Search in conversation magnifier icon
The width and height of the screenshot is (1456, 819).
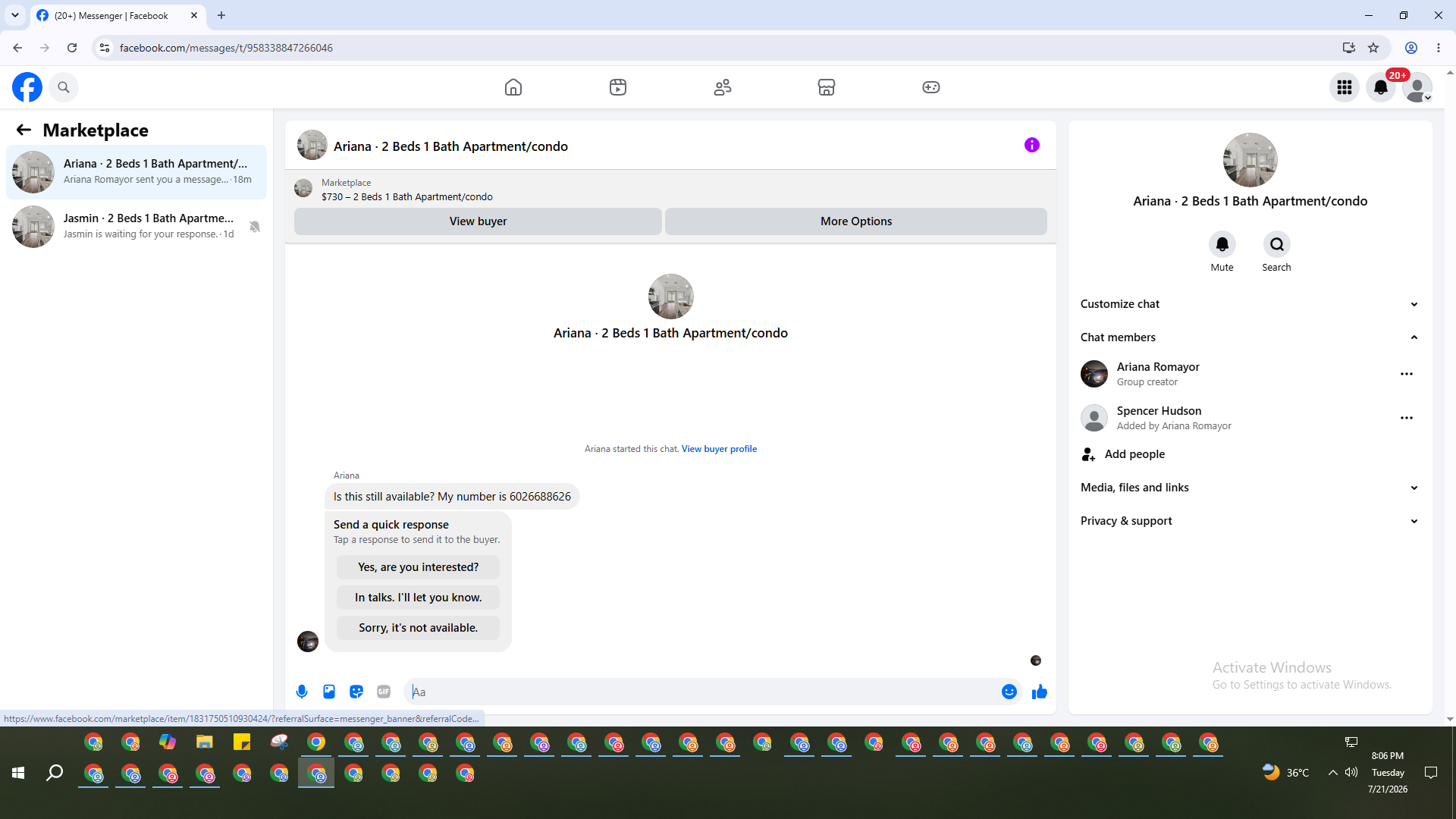point(1277,244)
